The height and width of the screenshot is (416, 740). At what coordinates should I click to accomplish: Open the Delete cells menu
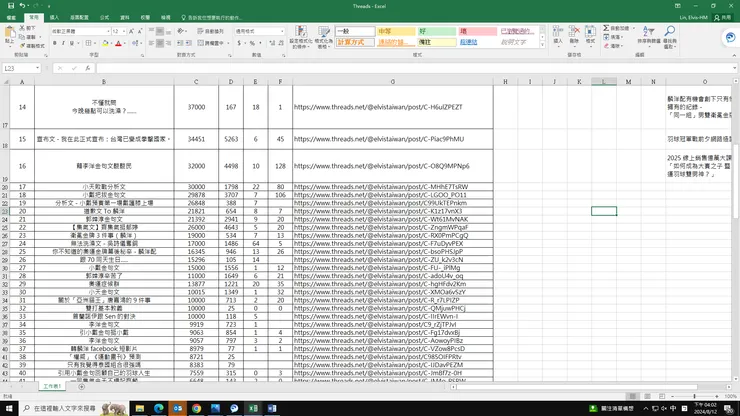click(574, 35)
